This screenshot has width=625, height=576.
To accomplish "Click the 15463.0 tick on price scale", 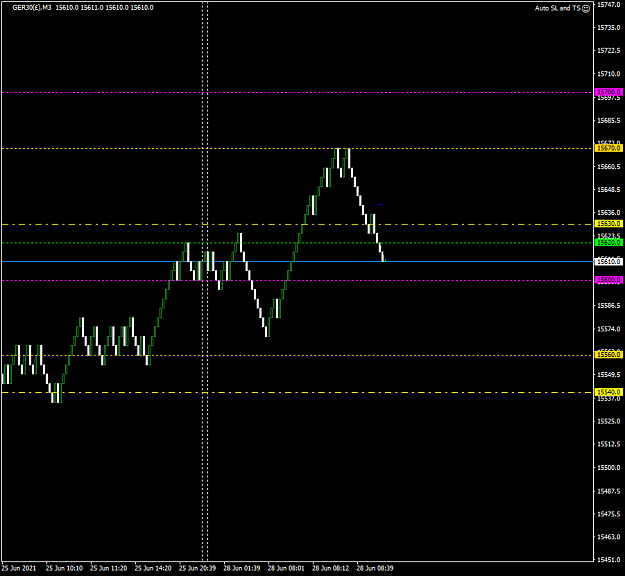I will [608, 537].
